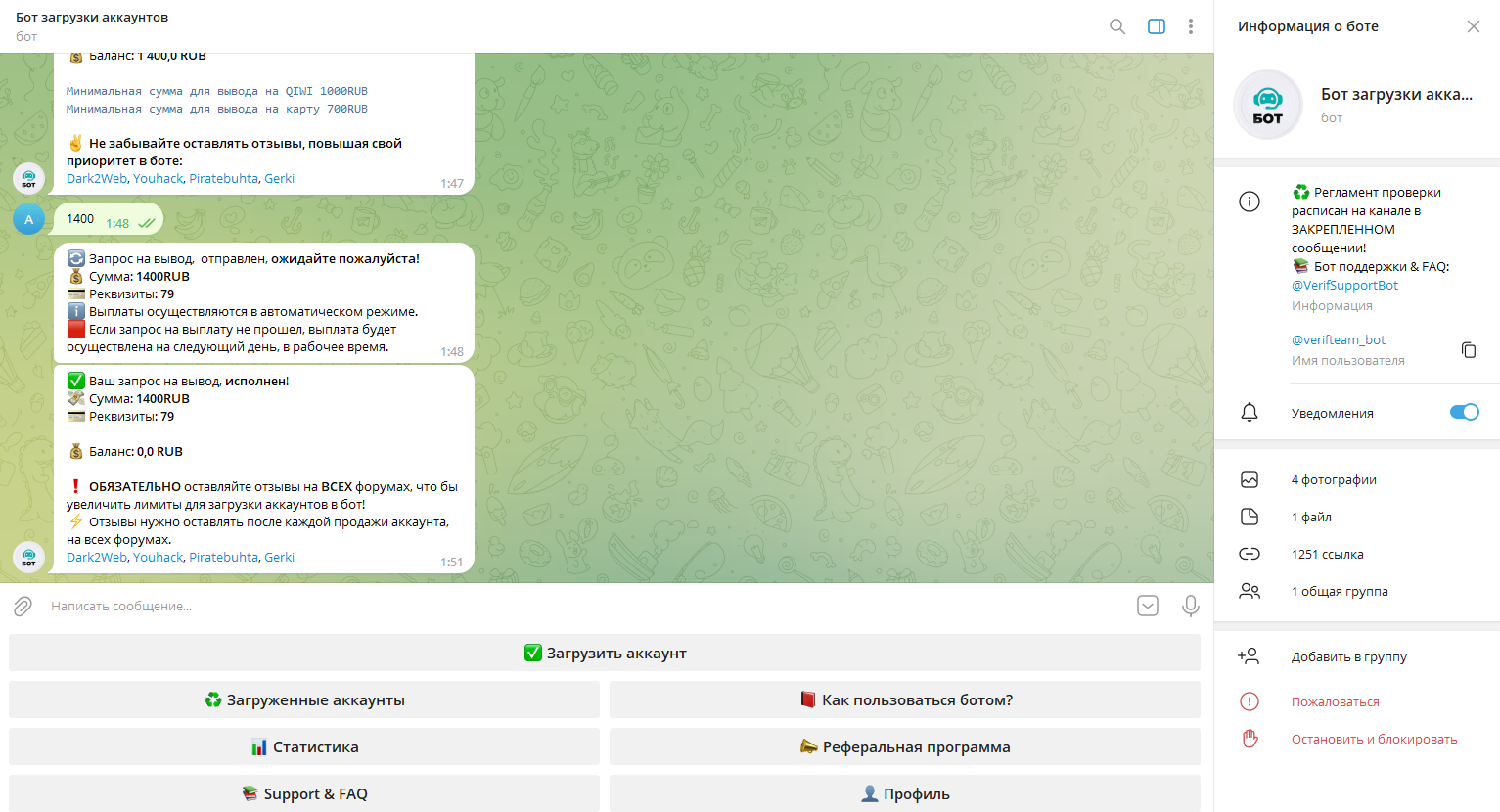Select Остановить и блокировать option

pyautogui.click(x=1374, y=740)
